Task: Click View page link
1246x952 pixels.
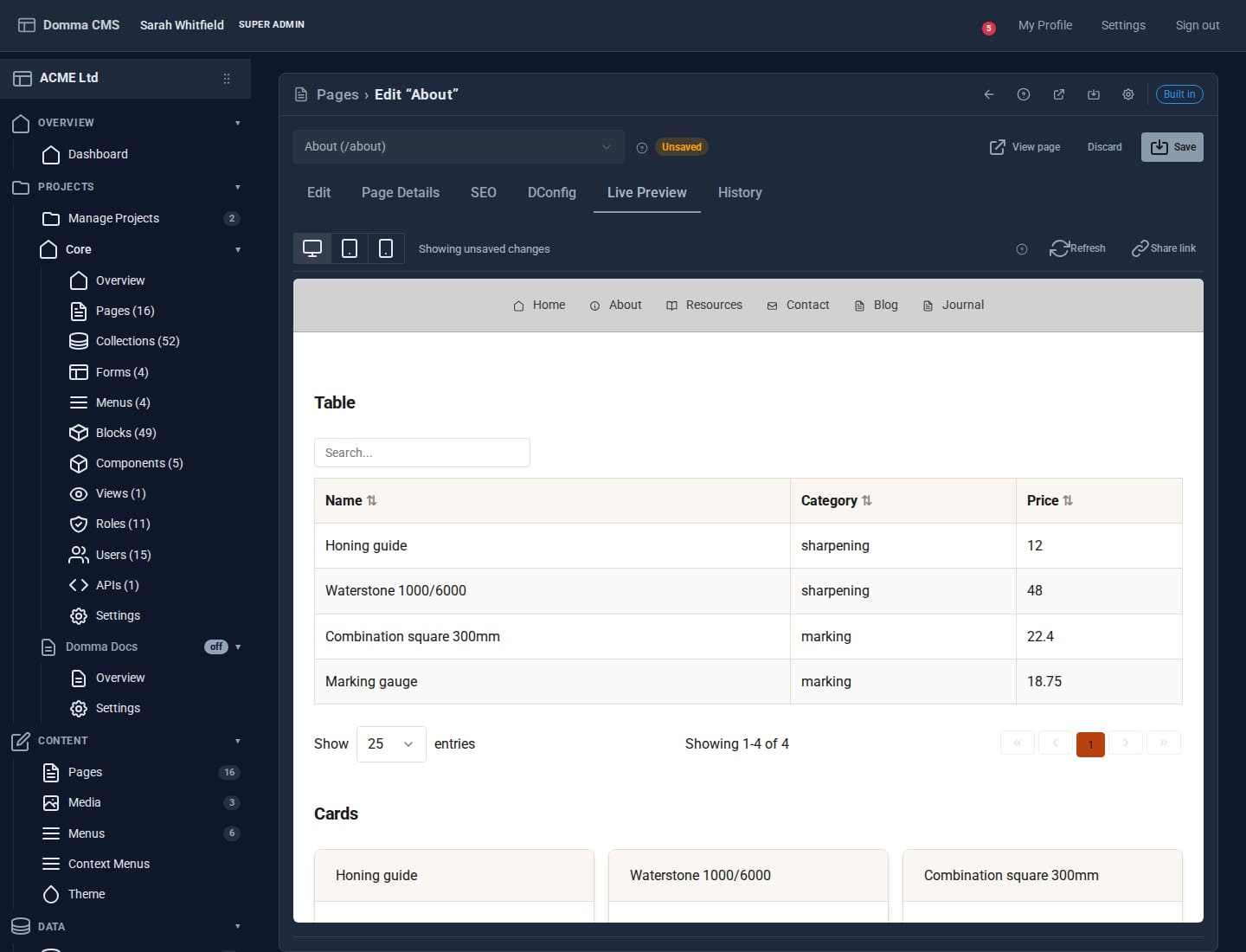Action: (x=1025, y=147)
